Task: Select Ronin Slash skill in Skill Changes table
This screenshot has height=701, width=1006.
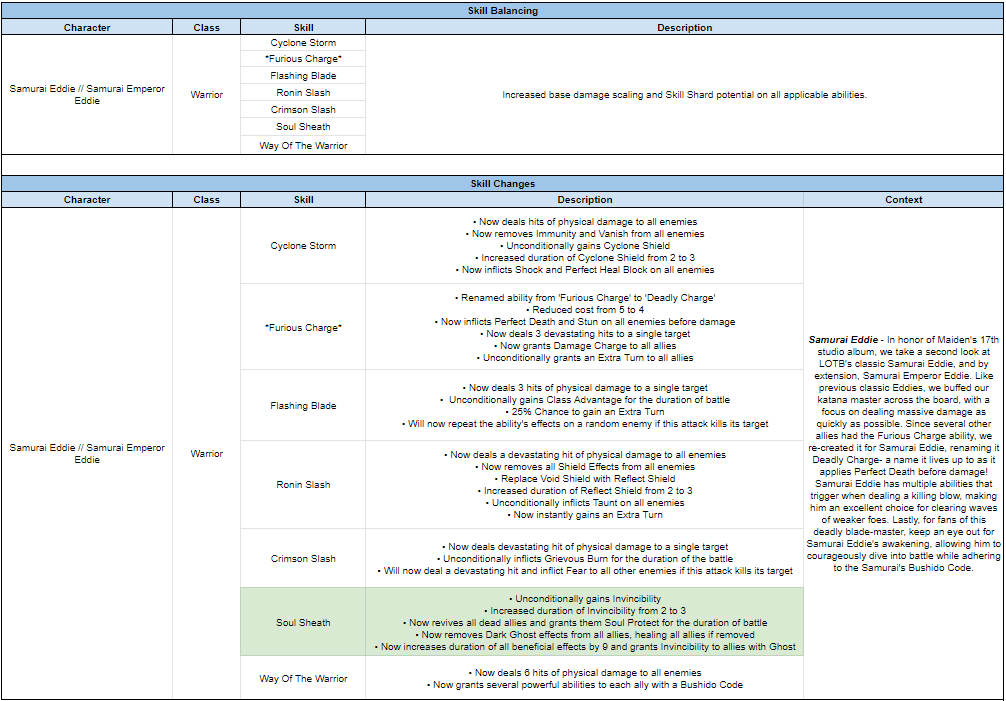Action: point(303,485)
